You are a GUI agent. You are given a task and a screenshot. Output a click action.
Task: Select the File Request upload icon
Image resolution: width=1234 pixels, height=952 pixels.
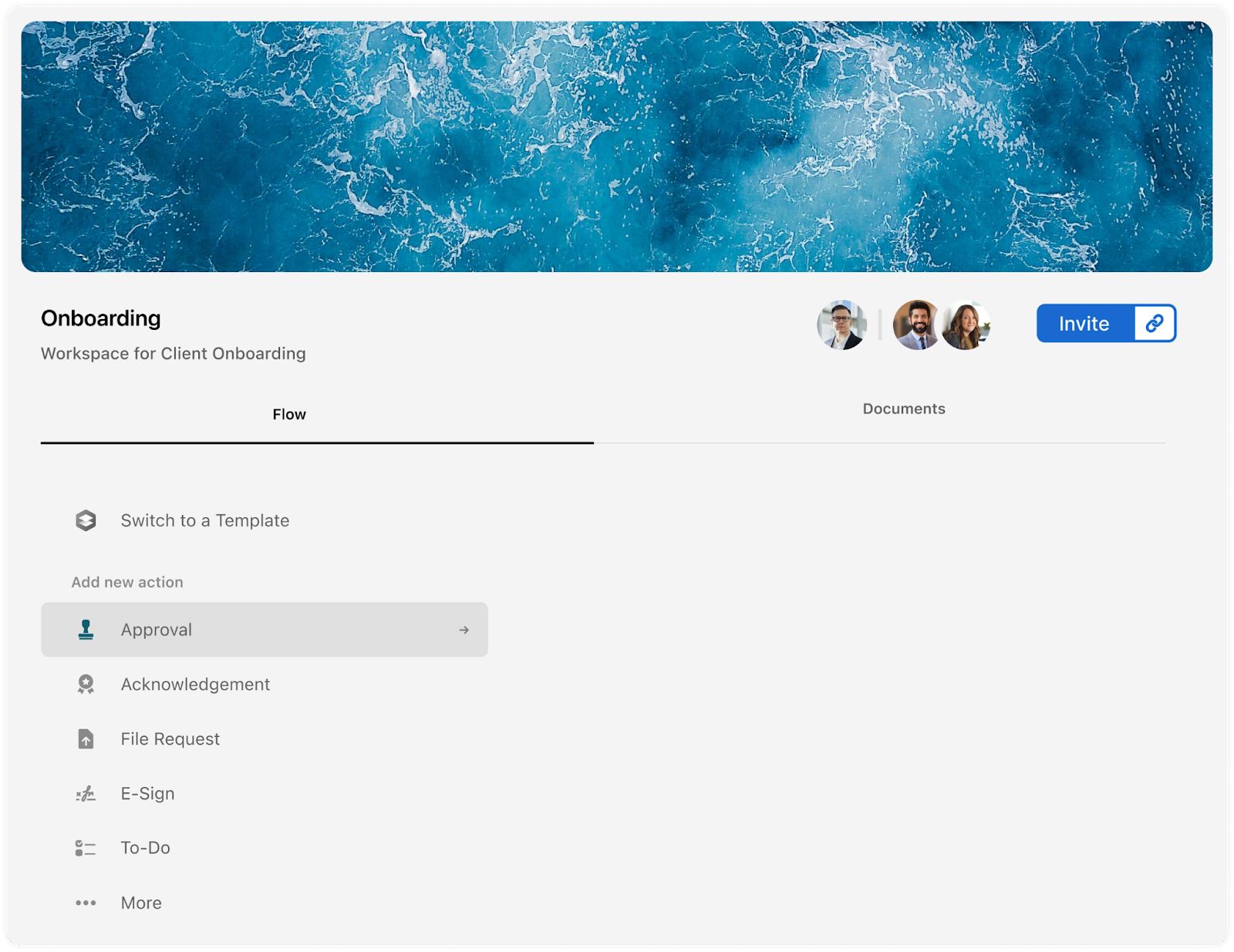[86, 738]
